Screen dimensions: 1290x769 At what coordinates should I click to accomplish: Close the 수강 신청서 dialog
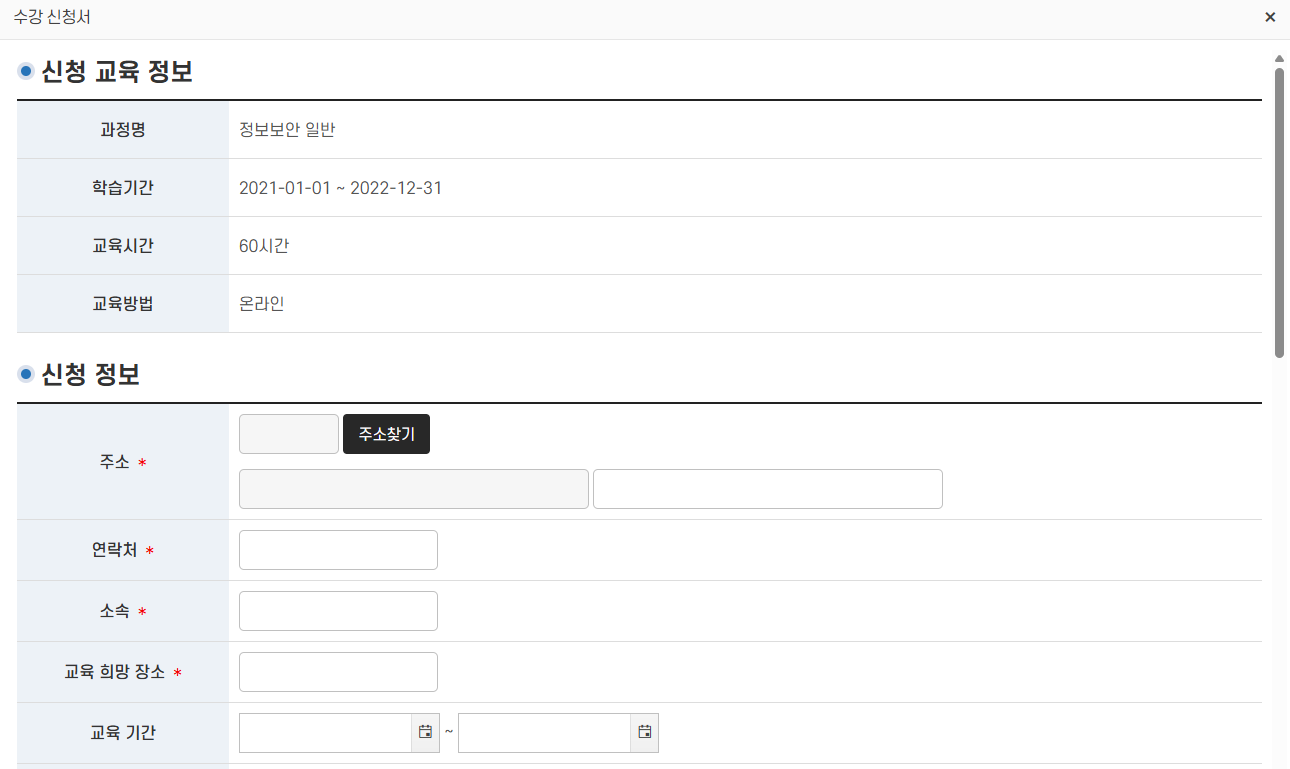[1270, 17]
